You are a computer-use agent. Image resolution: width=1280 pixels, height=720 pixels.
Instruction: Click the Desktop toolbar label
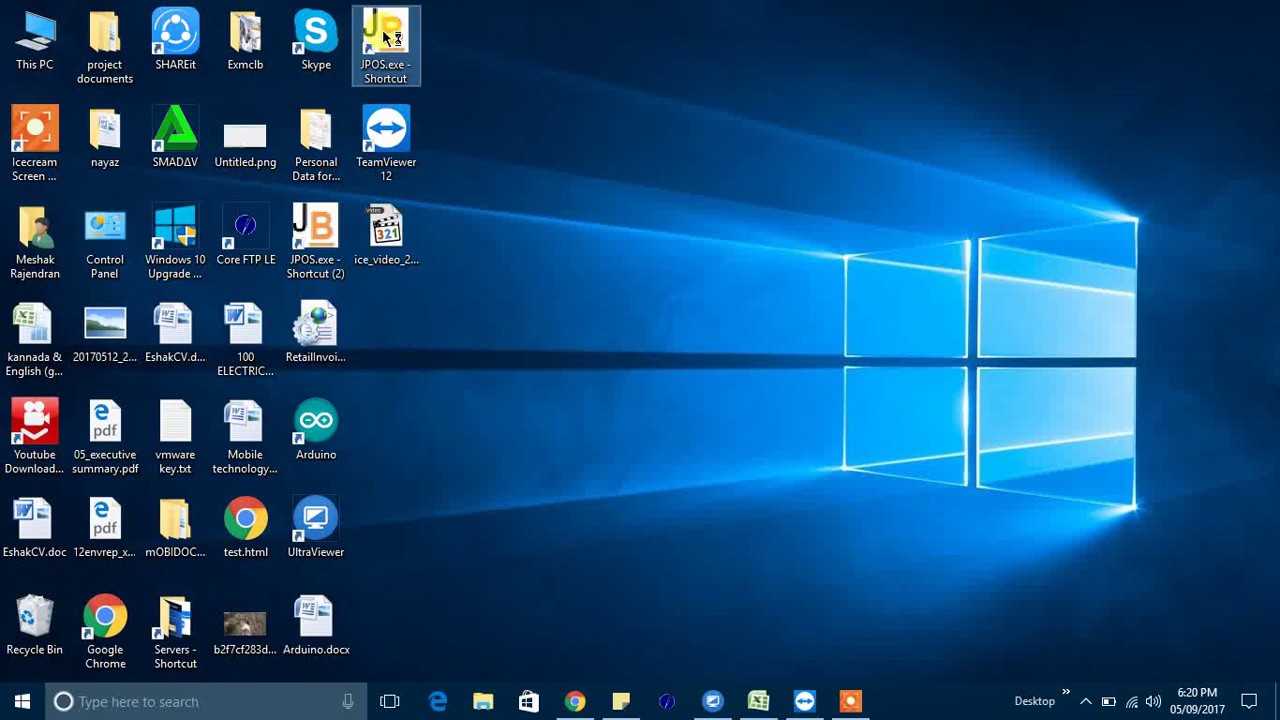point(1034,701)
